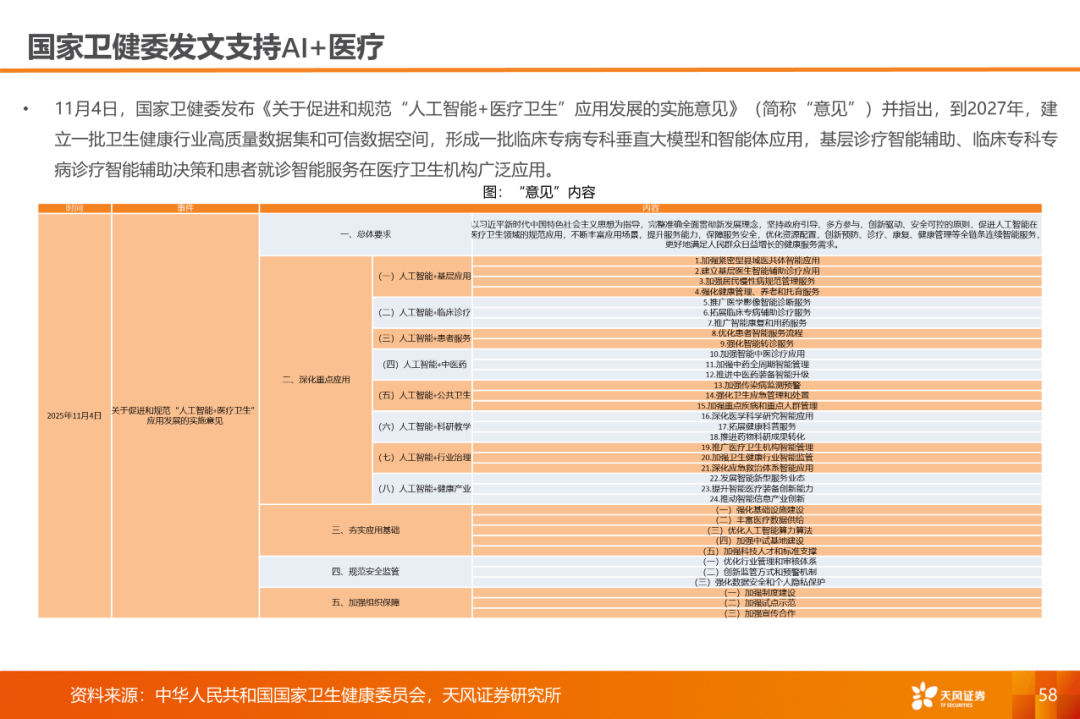Click the row label 四、规范安全监管
This screenshot has width=1080, height=719.
365,571
